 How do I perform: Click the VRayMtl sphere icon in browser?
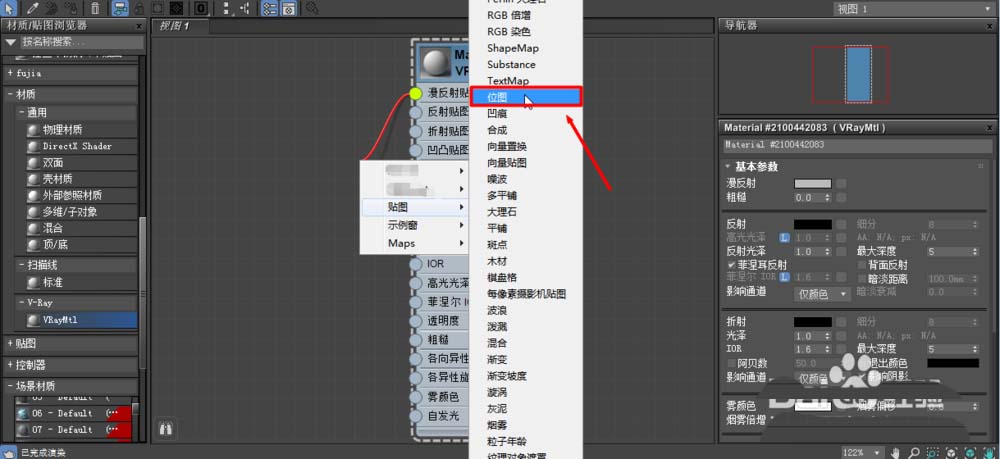pyautogui.click(x=33, y=320)
